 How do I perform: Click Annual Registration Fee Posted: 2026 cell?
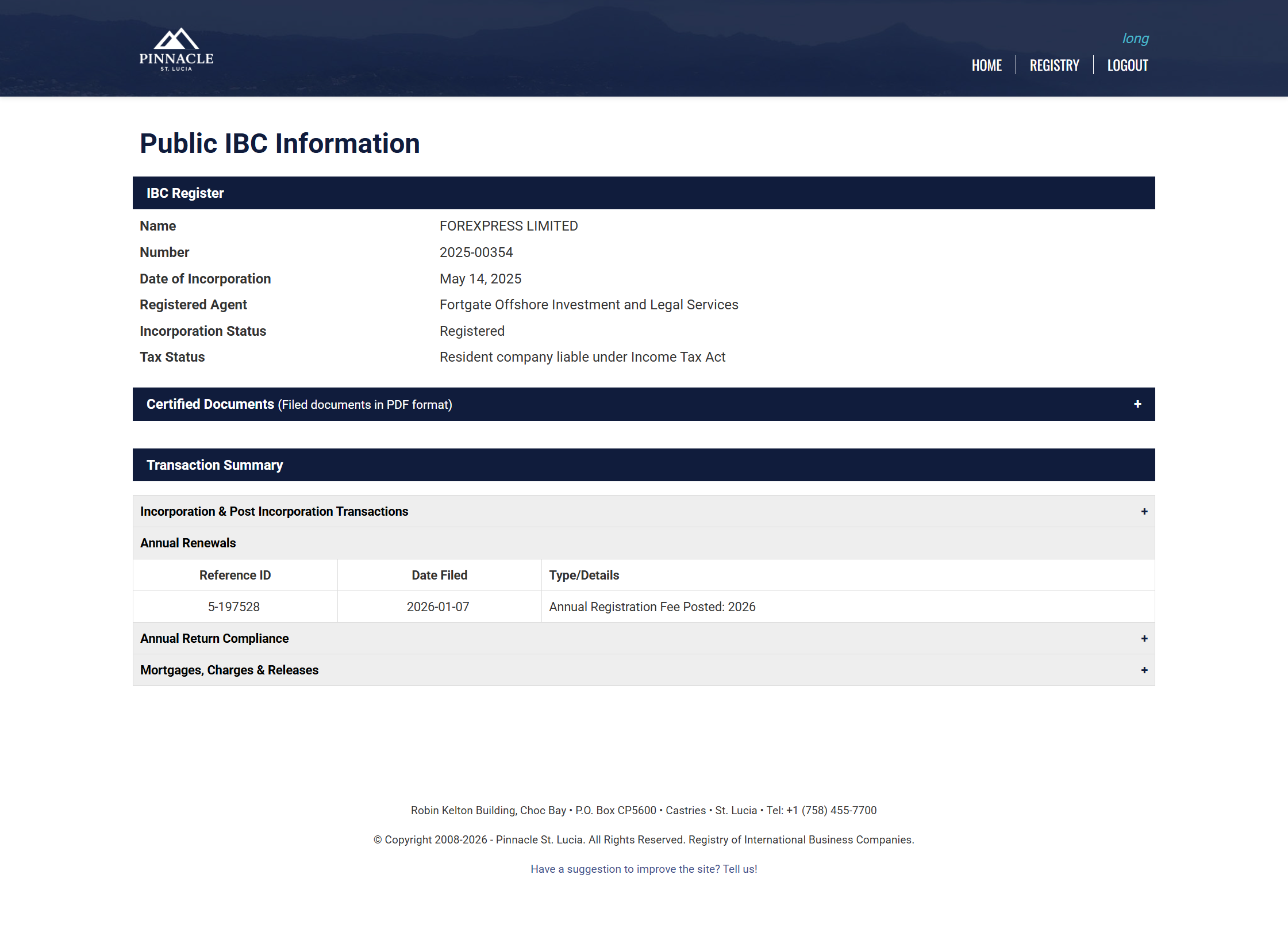[x=848, y=607]
